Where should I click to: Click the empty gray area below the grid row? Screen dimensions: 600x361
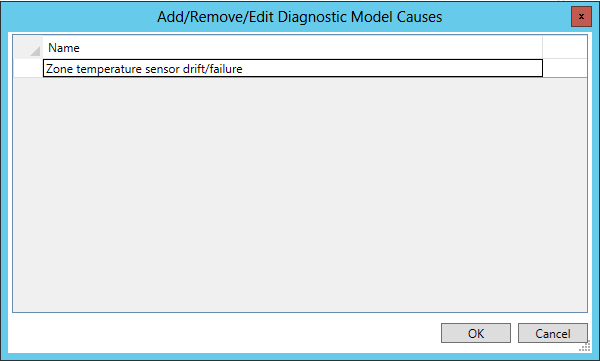click(x=300, y=194)
